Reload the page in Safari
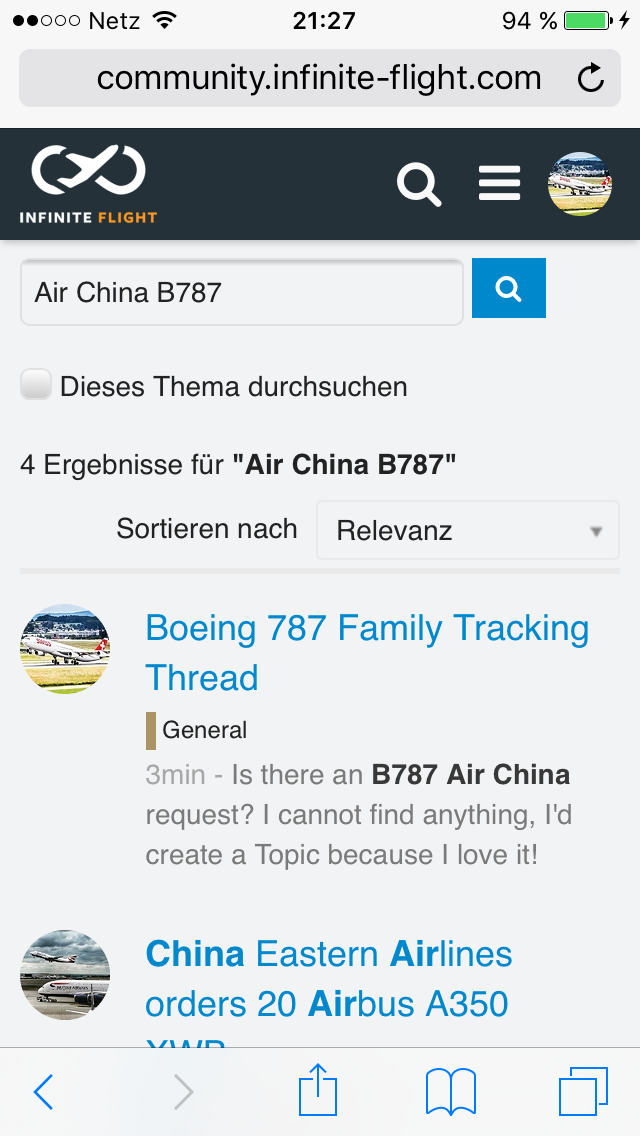The width and height of the screenshot is (640, 1136). [591, 78]
